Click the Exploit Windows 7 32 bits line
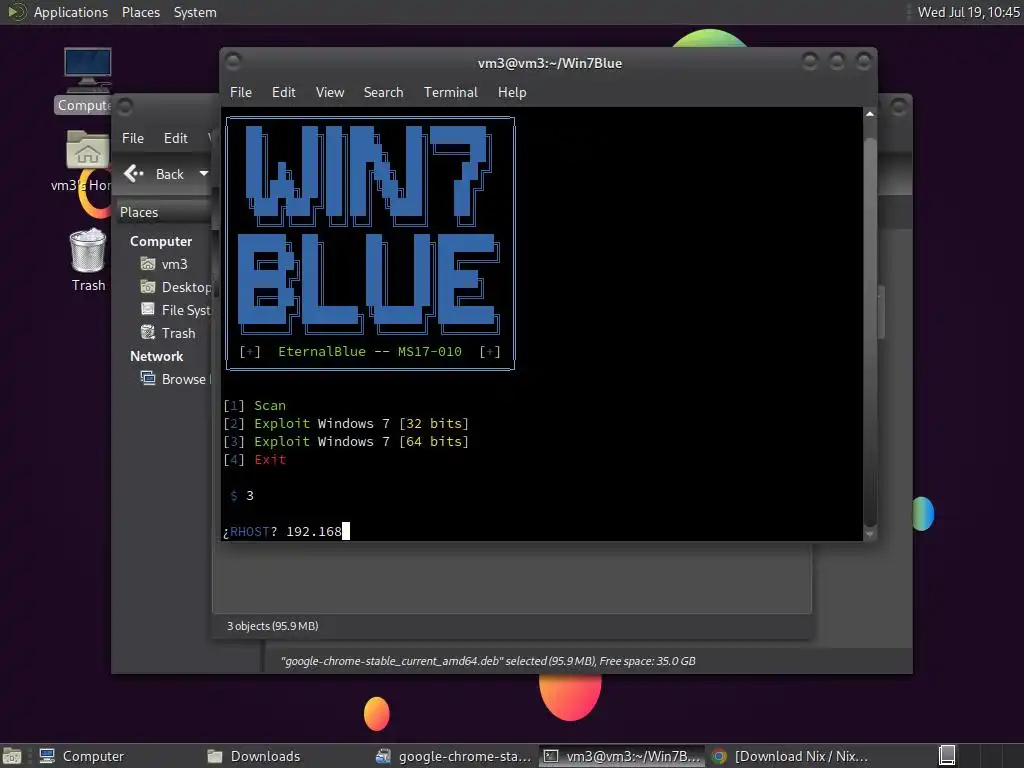The height and width of the screenshot is (768, 1024). click(346, 423)
